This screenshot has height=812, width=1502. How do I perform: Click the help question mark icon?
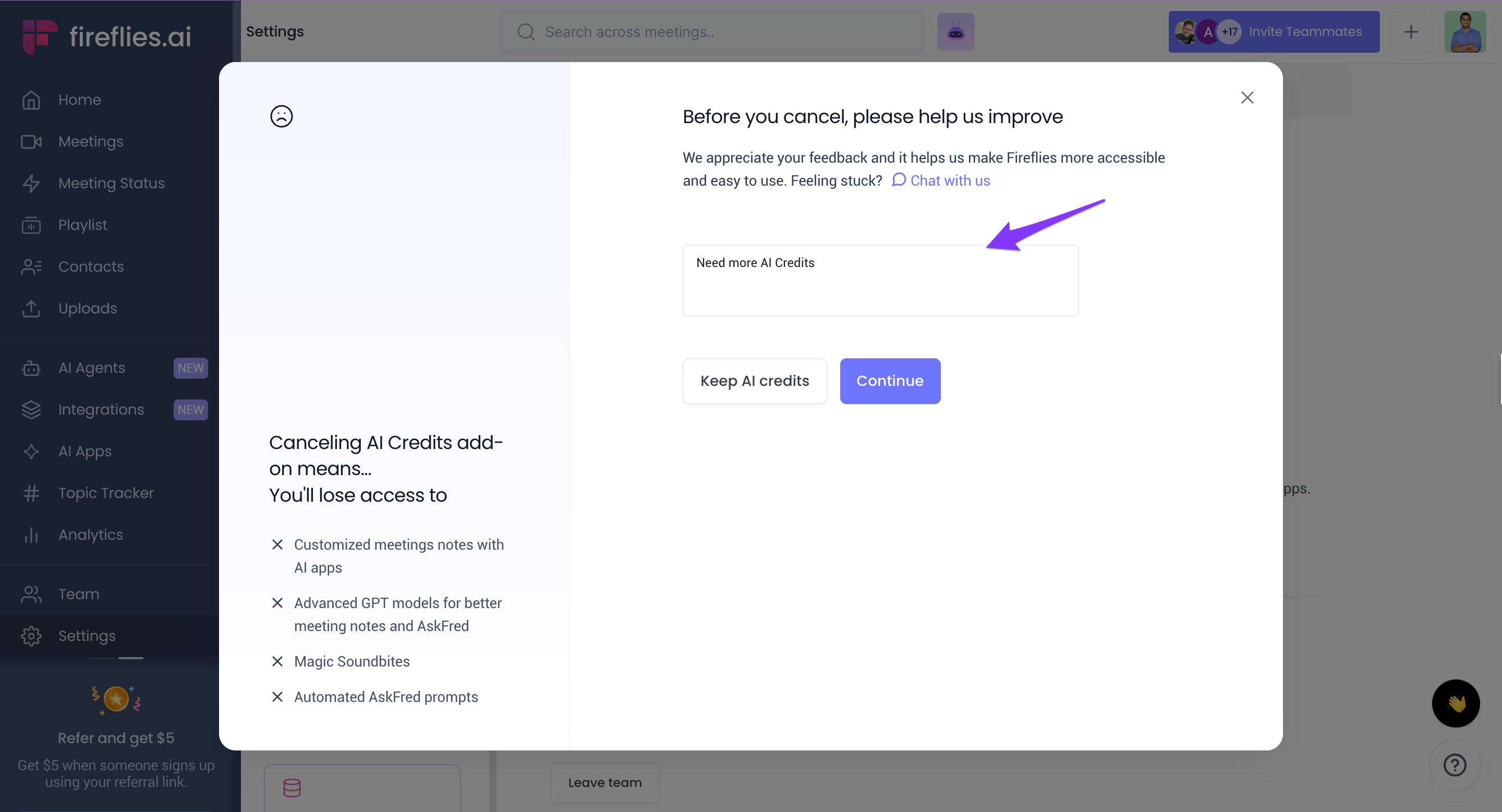1454,765
